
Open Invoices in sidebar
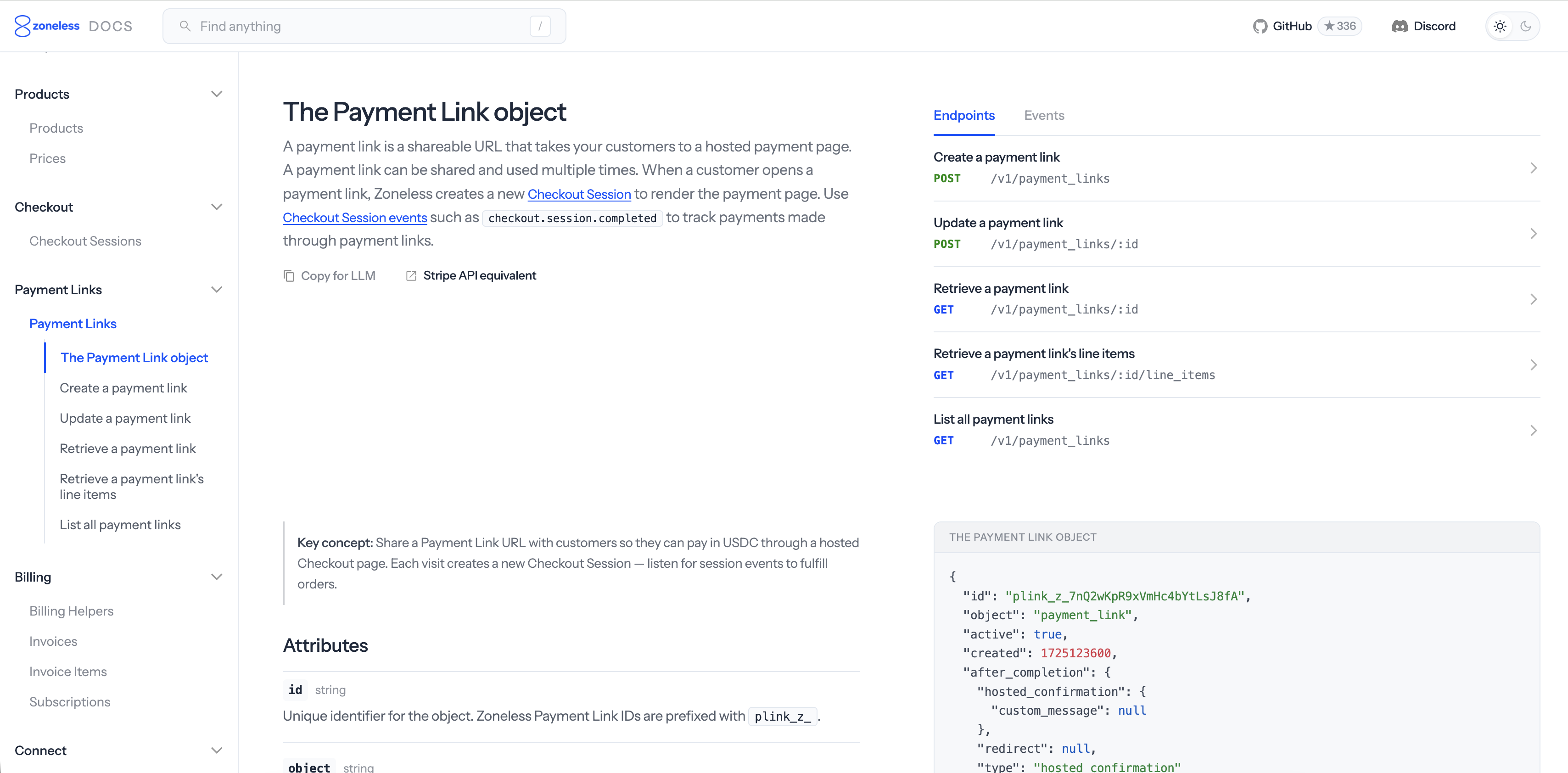click(53, 642)
